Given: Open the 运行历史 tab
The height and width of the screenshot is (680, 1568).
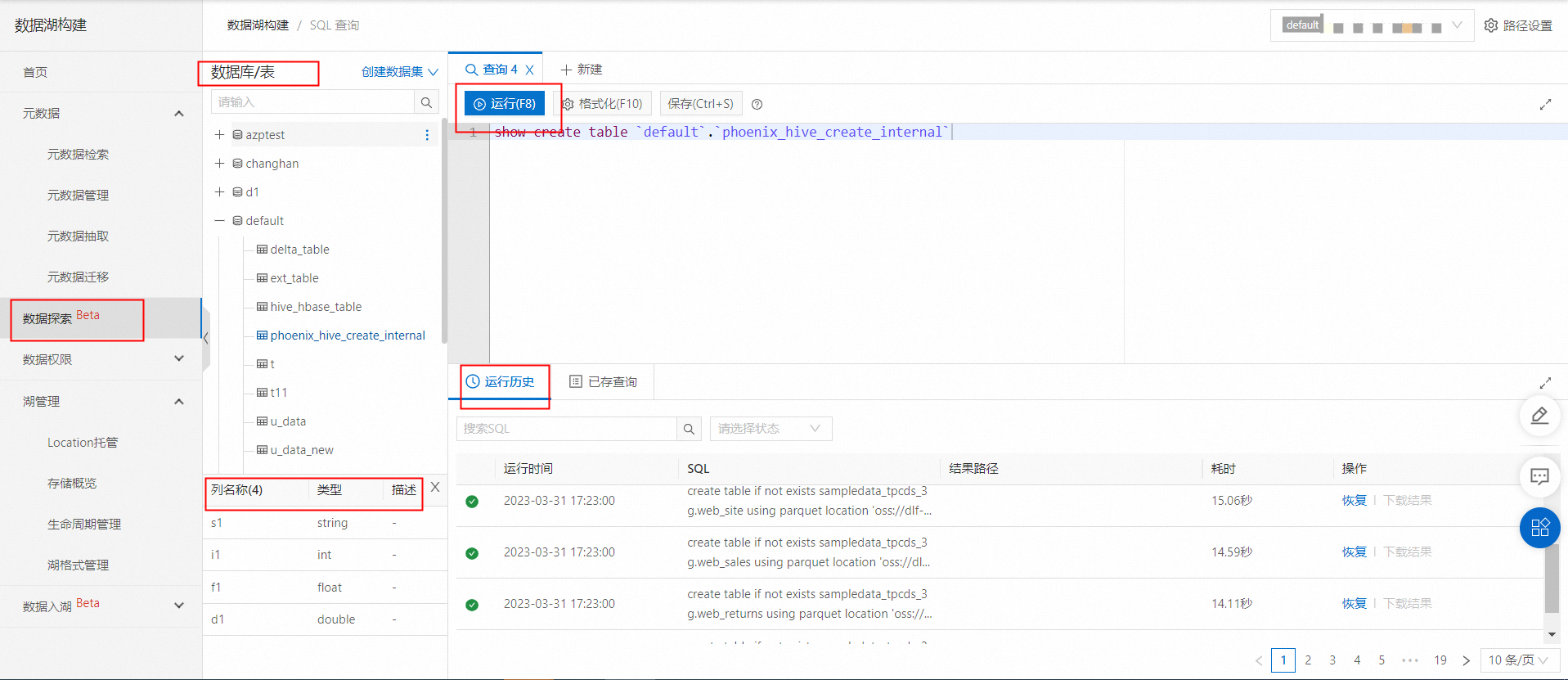Looking at the screenshot, I should (x=500, y=382).
